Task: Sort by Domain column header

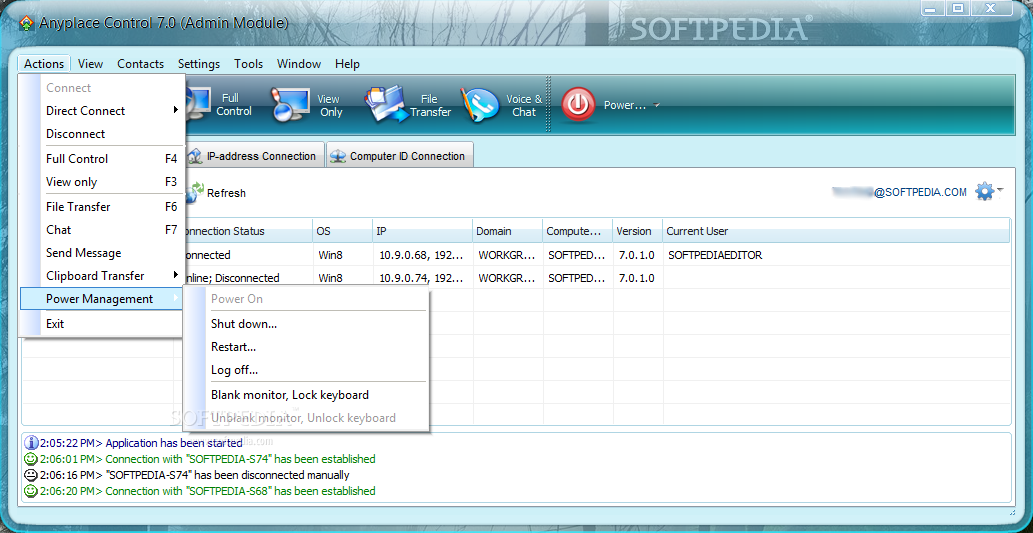Action: (x=507, y=231)
